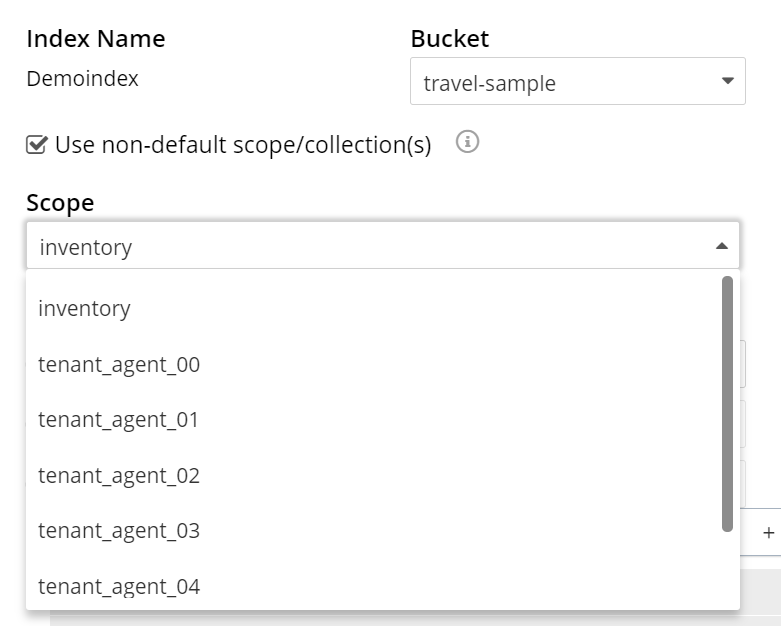Open the Bucket dropdown showing travel-sample
The width and height of the screenshot is (781, 626).
[578, 81]
